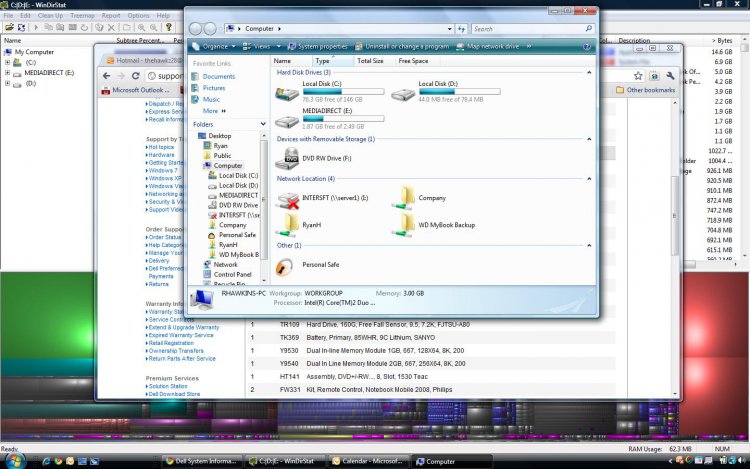The height and width of the screenshot is (469, 750).
Task: Click the browser back arrow
Action: 107,76
